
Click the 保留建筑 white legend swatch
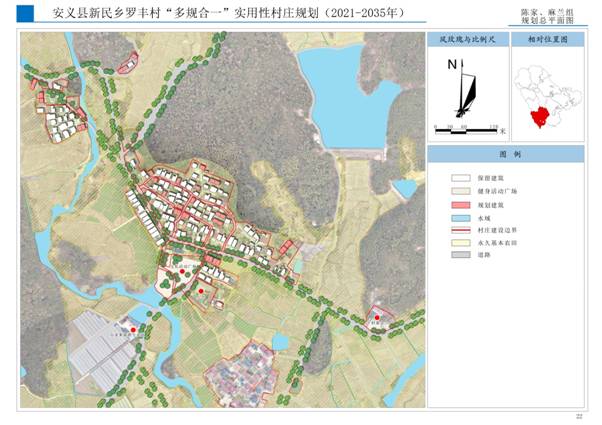click(461, 178)
